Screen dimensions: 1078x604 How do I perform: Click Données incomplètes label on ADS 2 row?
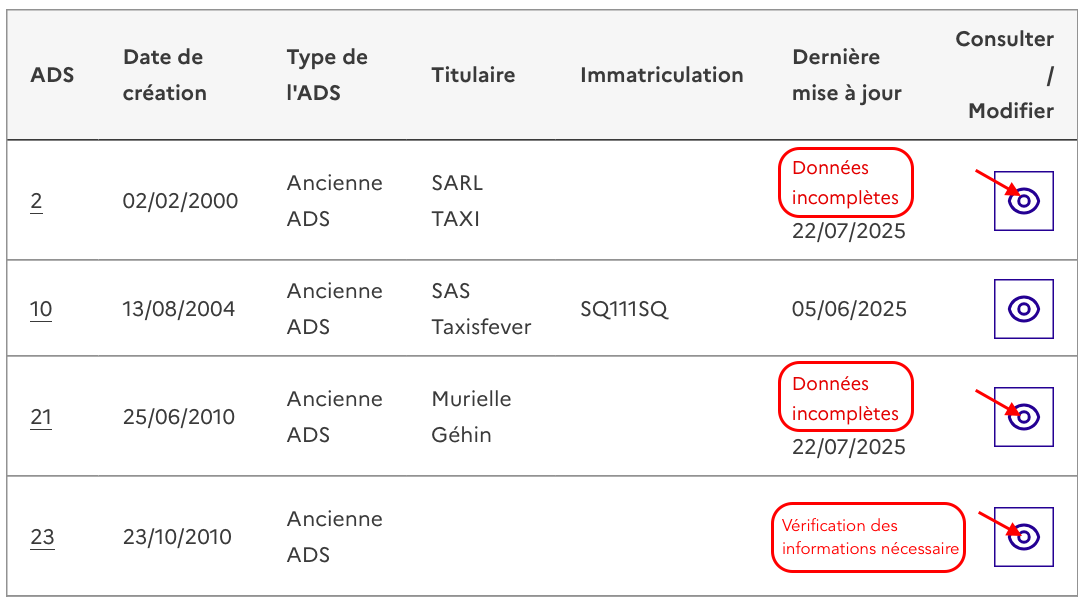click(x=845, y=183)
